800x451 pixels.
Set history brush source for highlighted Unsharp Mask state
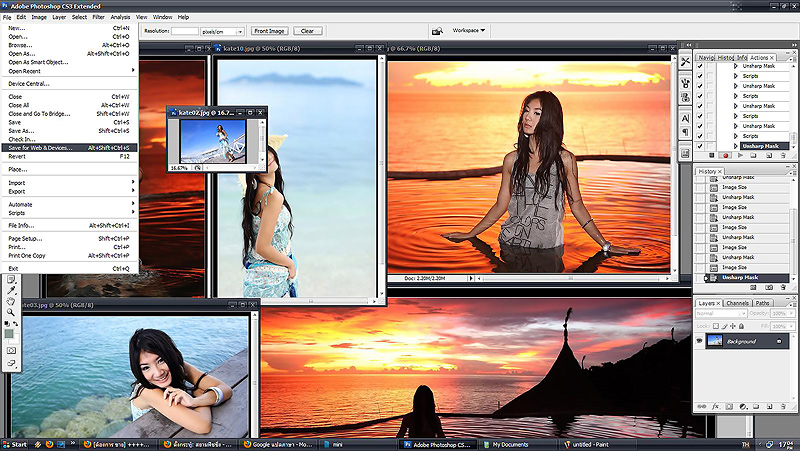tap(700, 278)
